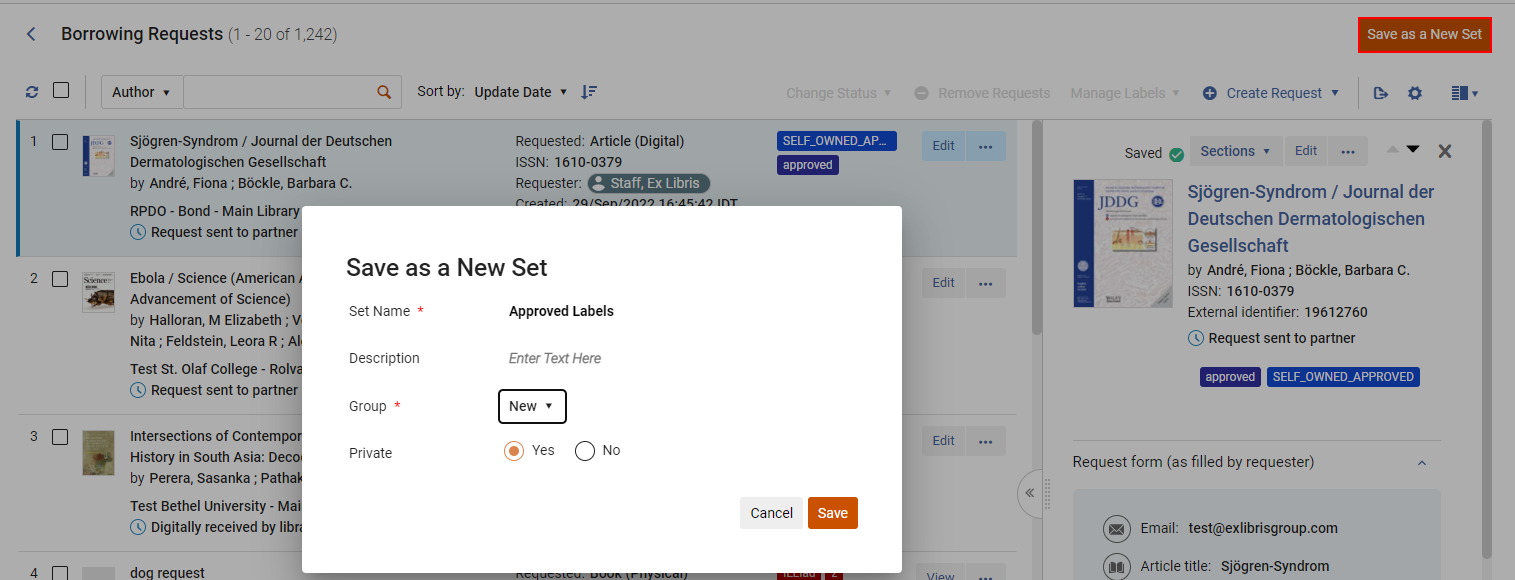
Task: Toggle sort direction icon
Action: tap(589, 92)
